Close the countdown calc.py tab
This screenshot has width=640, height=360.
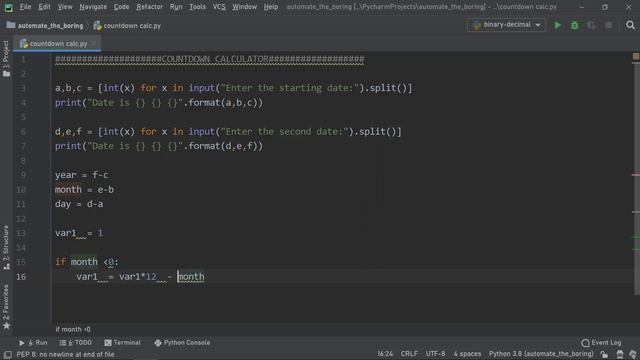point(94,43)
